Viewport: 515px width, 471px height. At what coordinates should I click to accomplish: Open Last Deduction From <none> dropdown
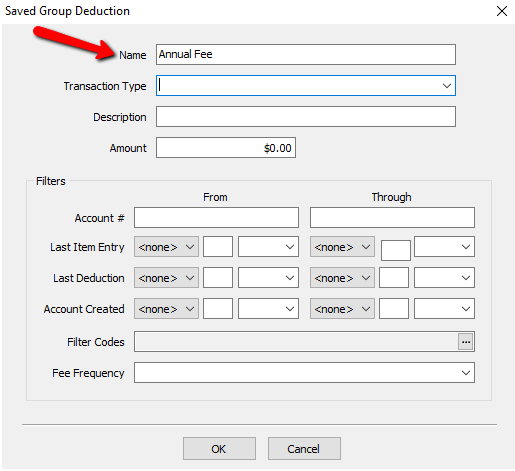coord(166,278)
